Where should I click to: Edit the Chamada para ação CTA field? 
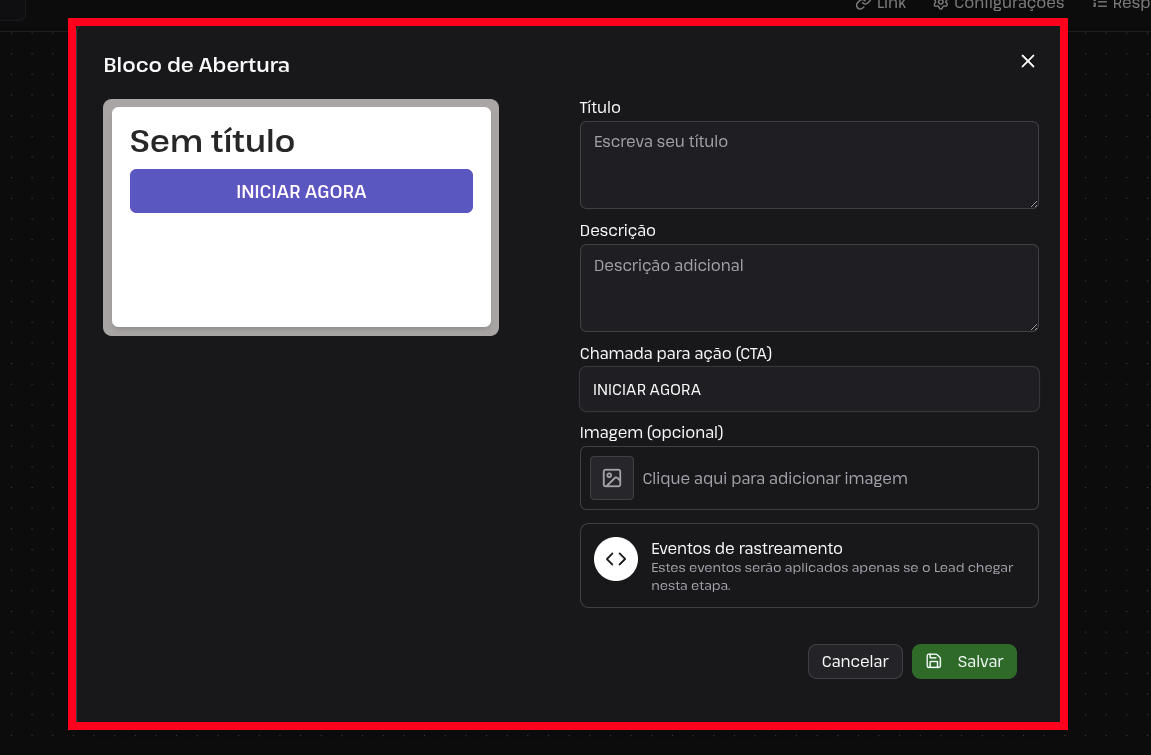click(x=809, y=389)
